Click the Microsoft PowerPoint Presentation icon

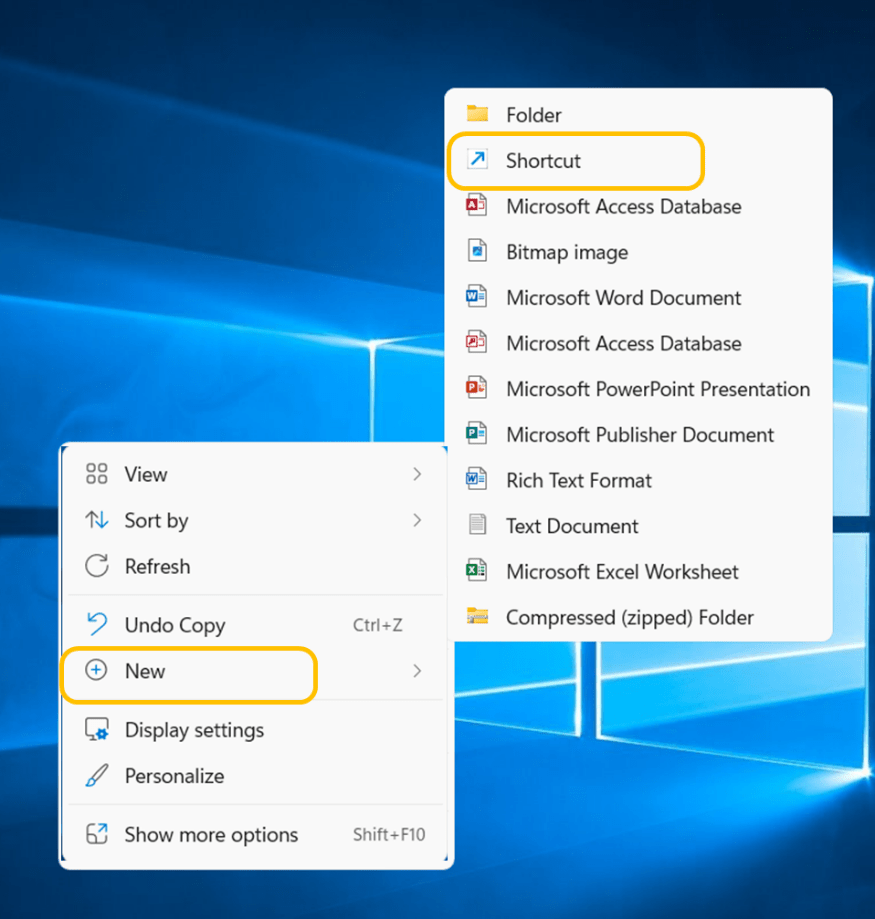pos(478,389)
